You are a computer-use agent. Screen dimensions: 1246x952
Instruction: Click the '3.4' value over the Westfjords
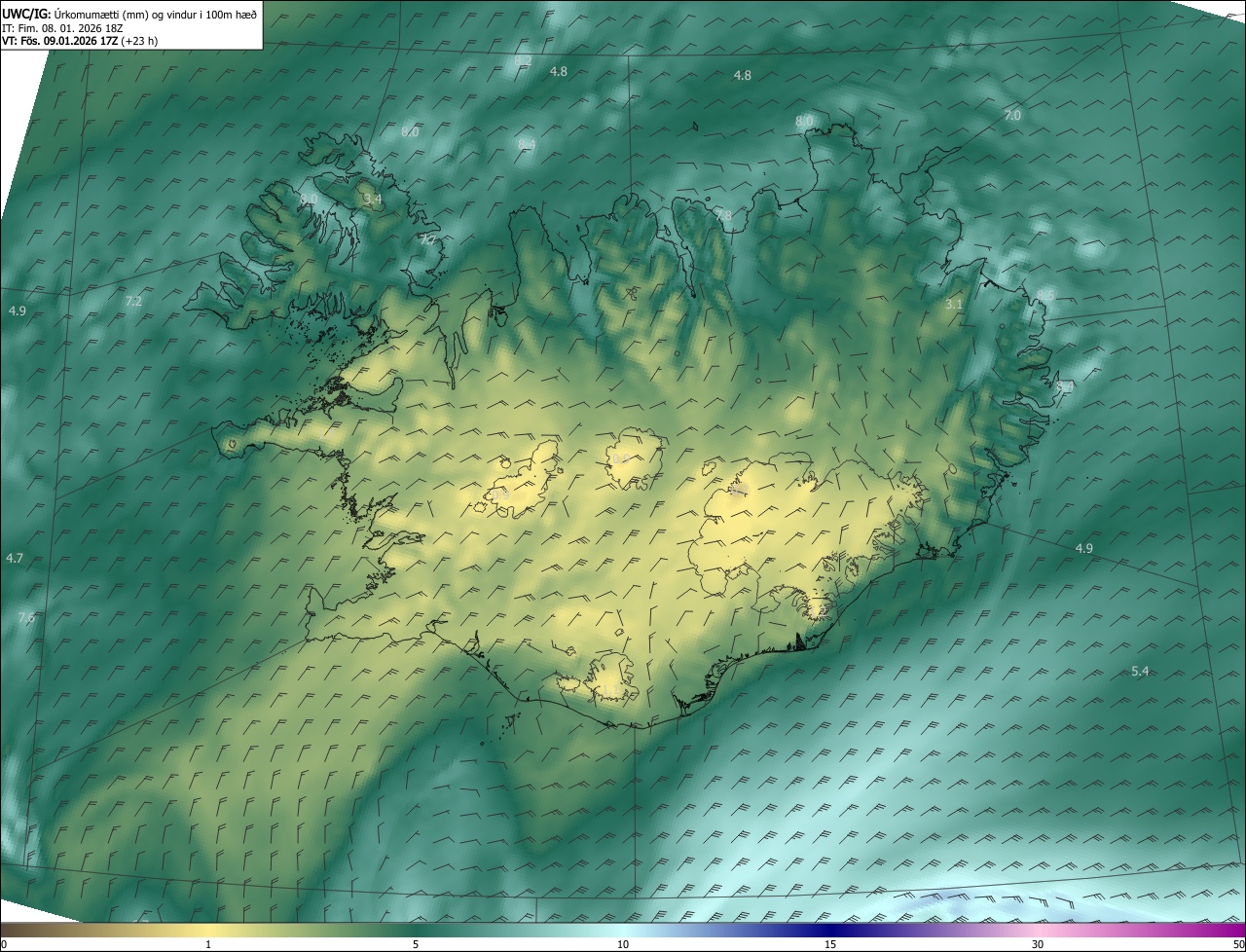pos(372,199)
